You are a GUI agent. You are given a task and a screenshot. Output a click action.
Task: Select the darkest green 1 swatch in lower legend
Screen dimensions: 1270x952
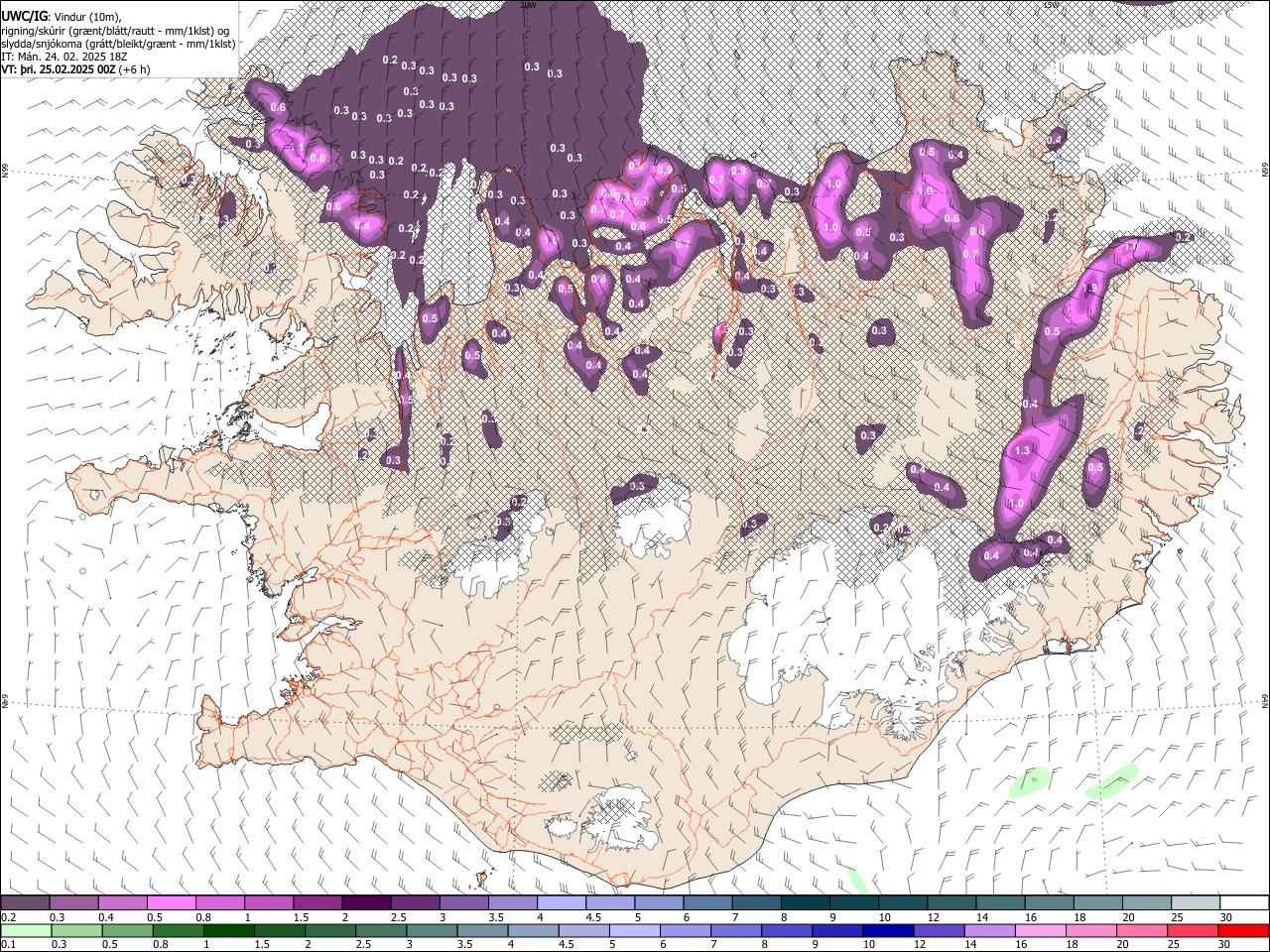(x=229, y=930)
